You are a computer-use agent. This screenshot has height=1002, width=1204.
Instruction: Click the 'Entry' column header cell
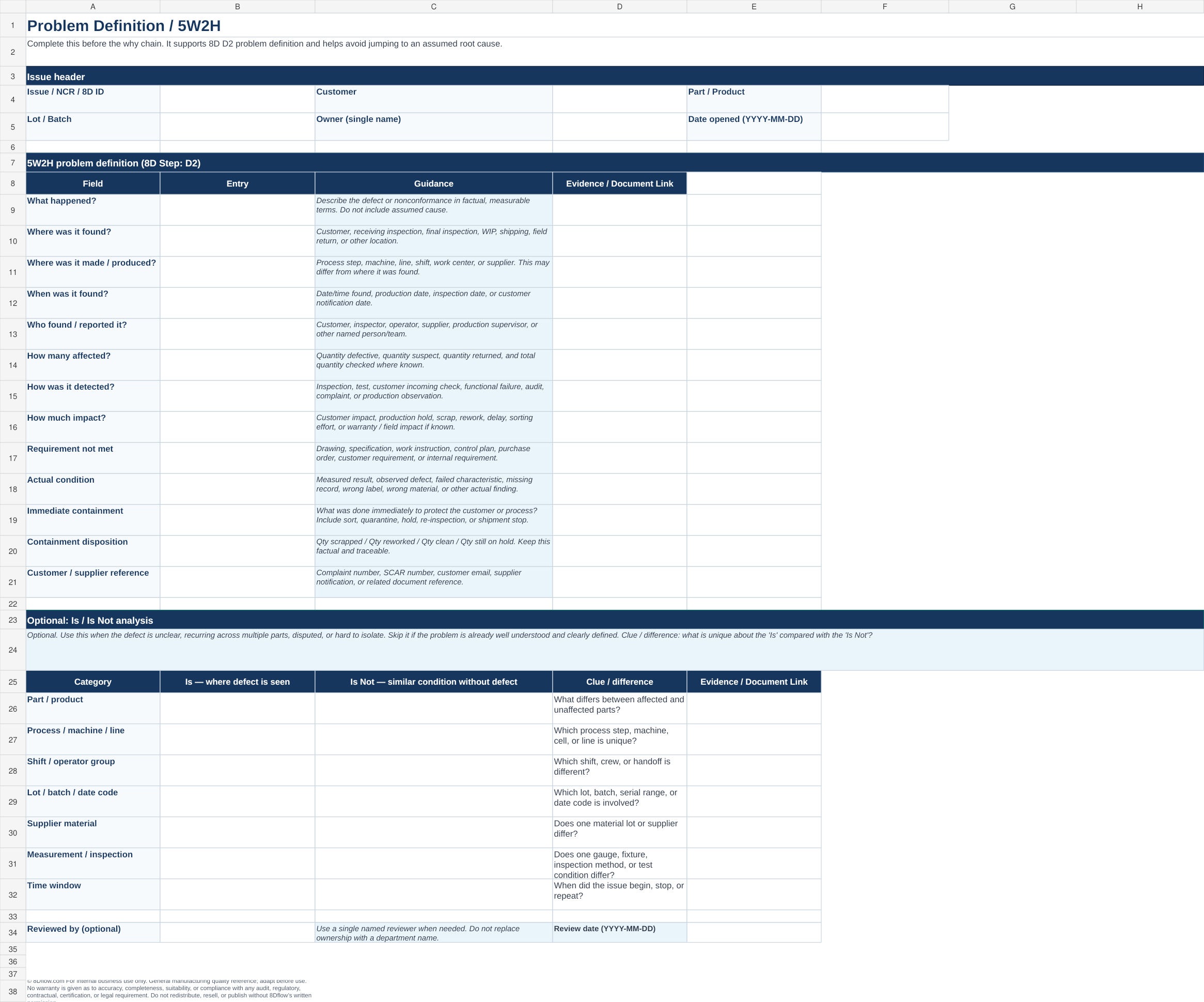click(x=238, y=183)
